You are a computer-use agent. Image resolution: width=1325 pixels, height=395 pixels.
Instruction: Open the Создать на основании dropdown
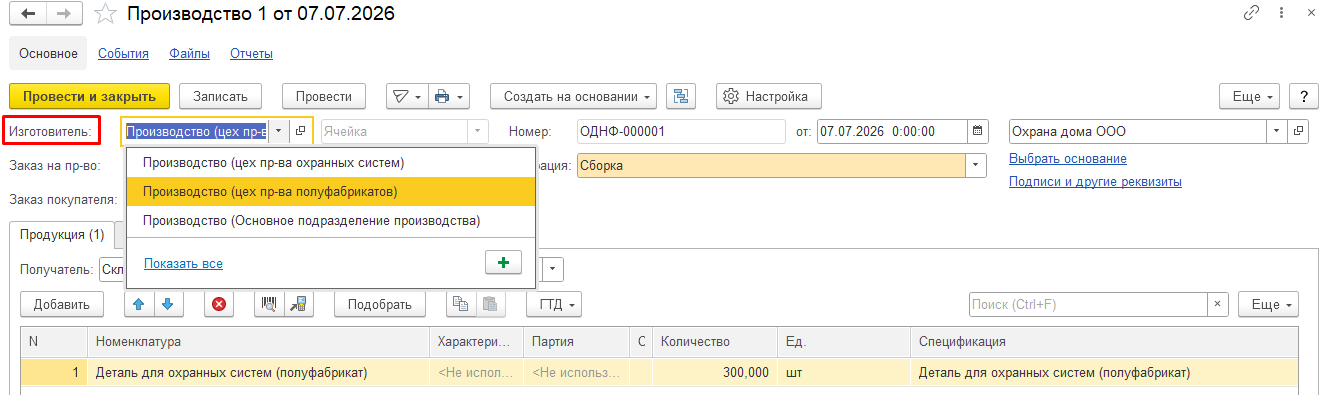pos(573,96)
